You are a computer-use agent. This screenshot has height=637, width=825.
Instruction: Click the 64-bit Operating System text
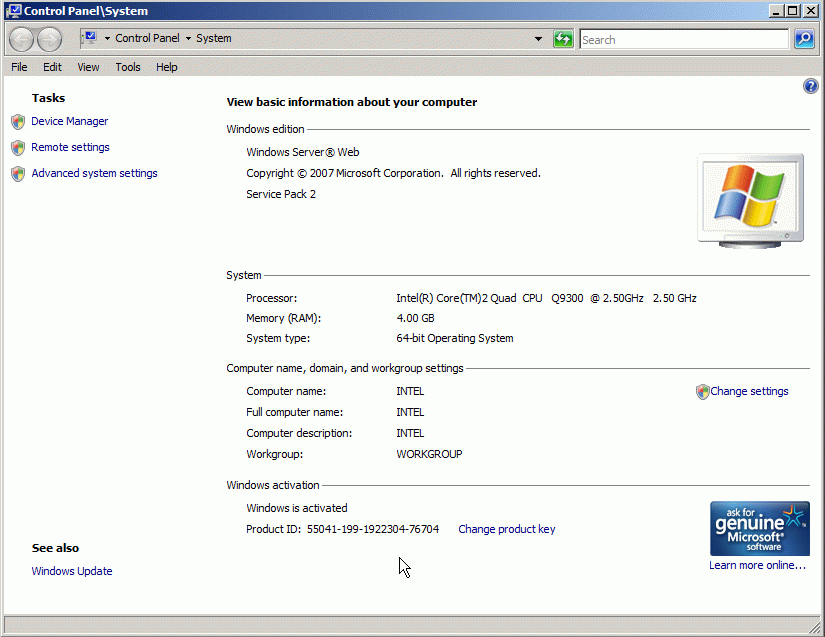455,338
